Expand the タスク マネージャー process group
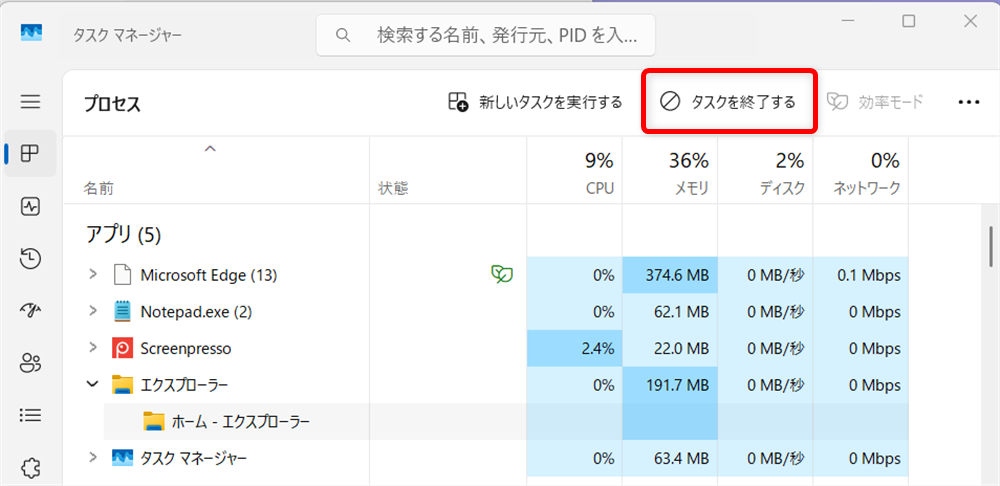Screen dimensions: 1000x486 [x=93, y=457]
